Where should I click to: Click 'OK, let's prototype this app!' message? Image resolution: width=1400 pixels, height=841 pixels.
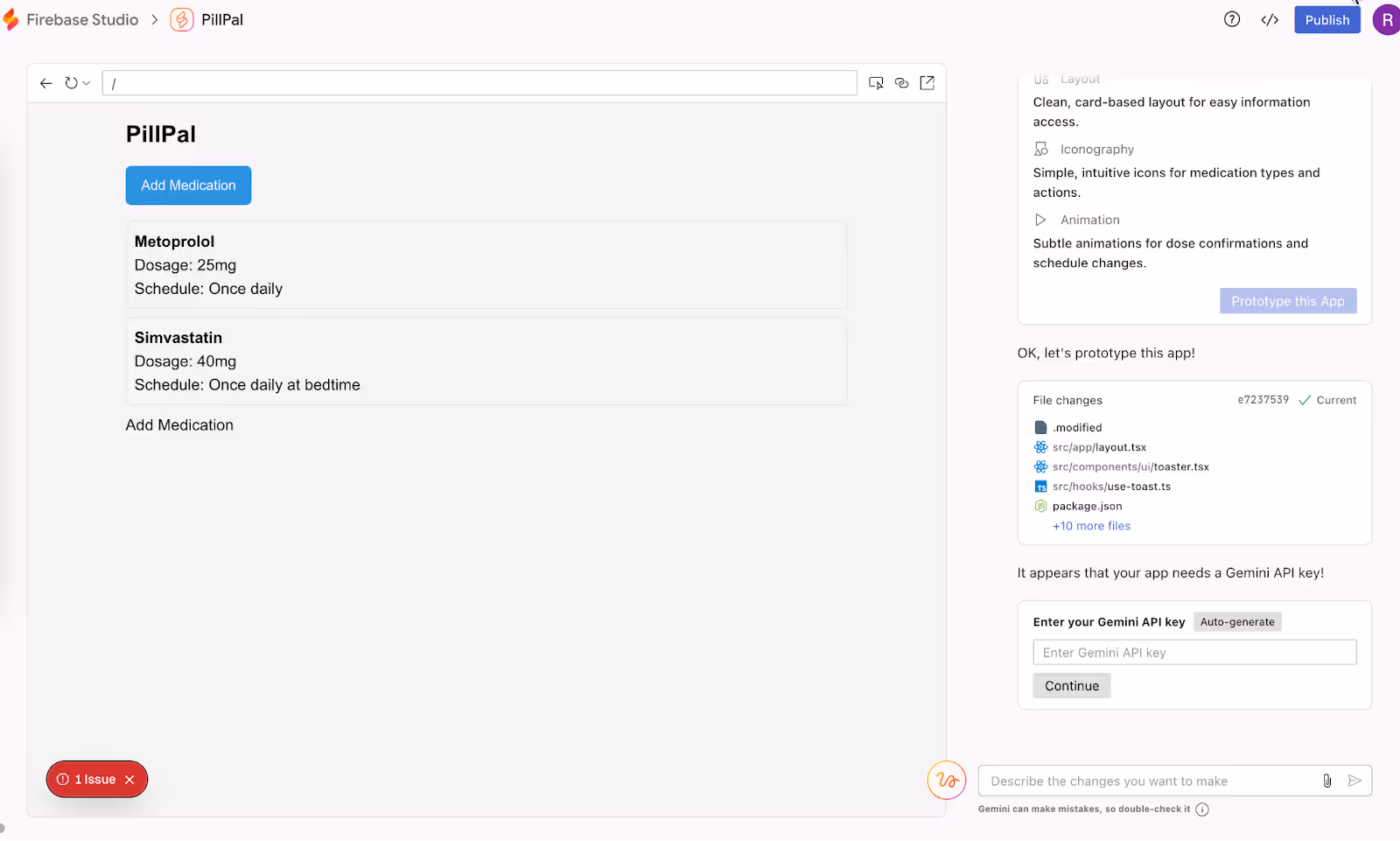click(1106, 354)
